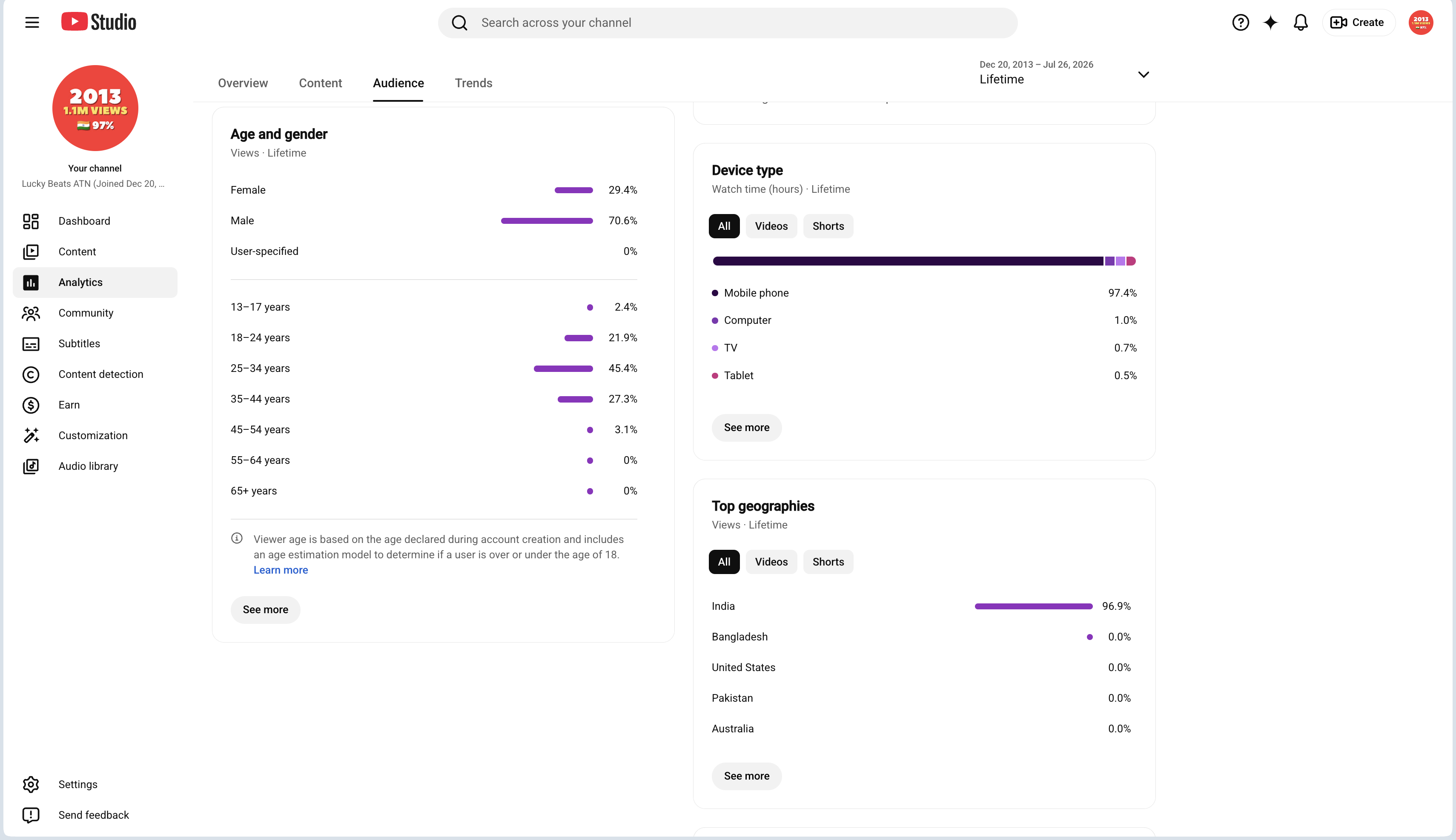
Task: Click the Tablet legend dot
Action: [x=715, y=376]
